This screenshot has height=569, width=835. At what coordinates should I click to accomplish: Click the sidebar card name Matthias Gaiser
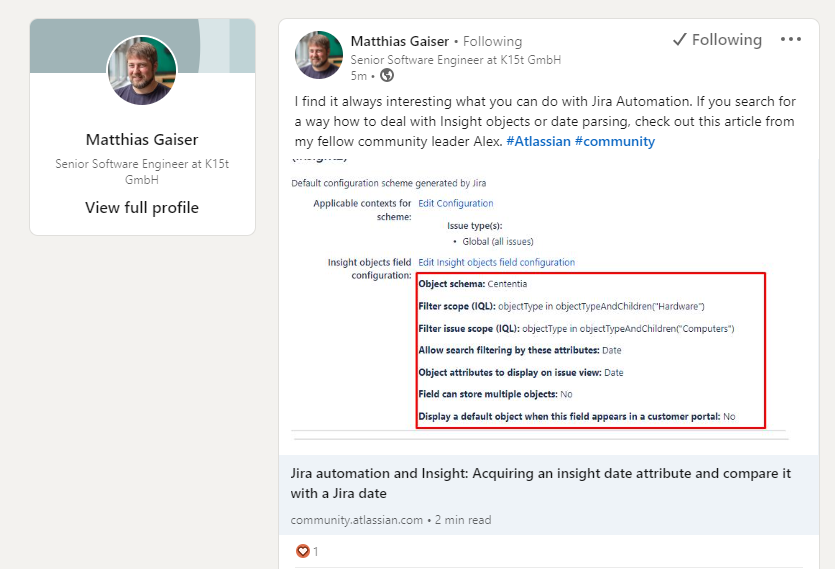click(142, 140)
